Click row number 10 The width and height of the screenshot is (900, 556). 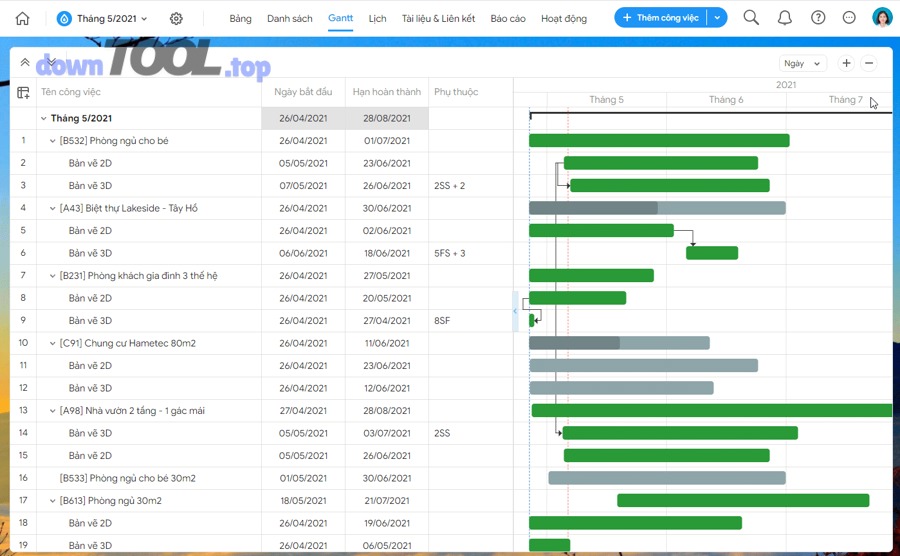pos(23,343)
